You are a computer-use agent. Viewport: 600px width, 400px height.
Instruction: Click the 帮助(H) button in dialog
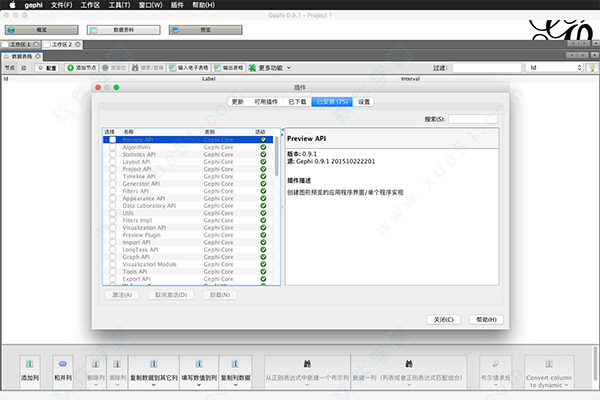[486, 320]
